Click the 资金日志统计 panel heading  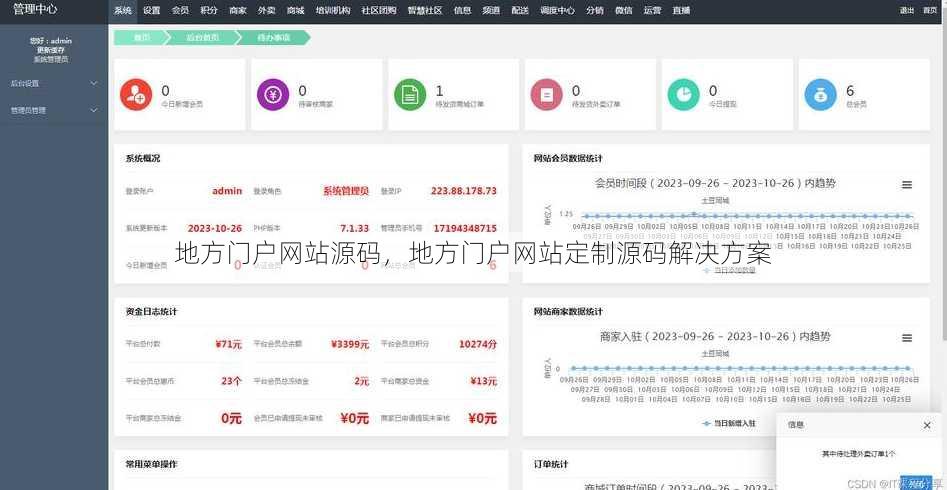pos(152,312)
